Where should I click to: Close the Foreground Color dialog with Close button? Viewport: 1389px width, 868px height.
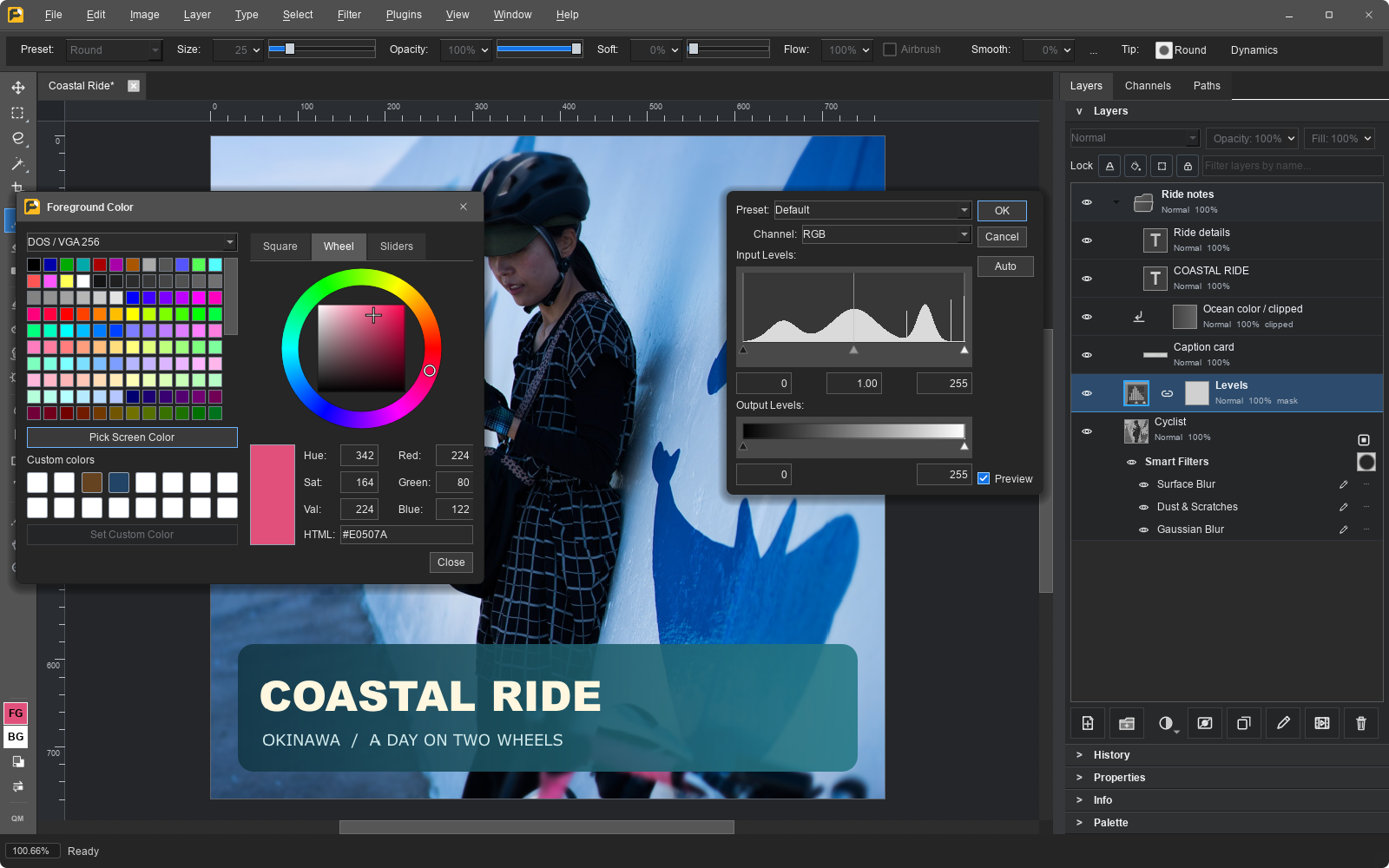pyautogui.click(x=451, y=562)
